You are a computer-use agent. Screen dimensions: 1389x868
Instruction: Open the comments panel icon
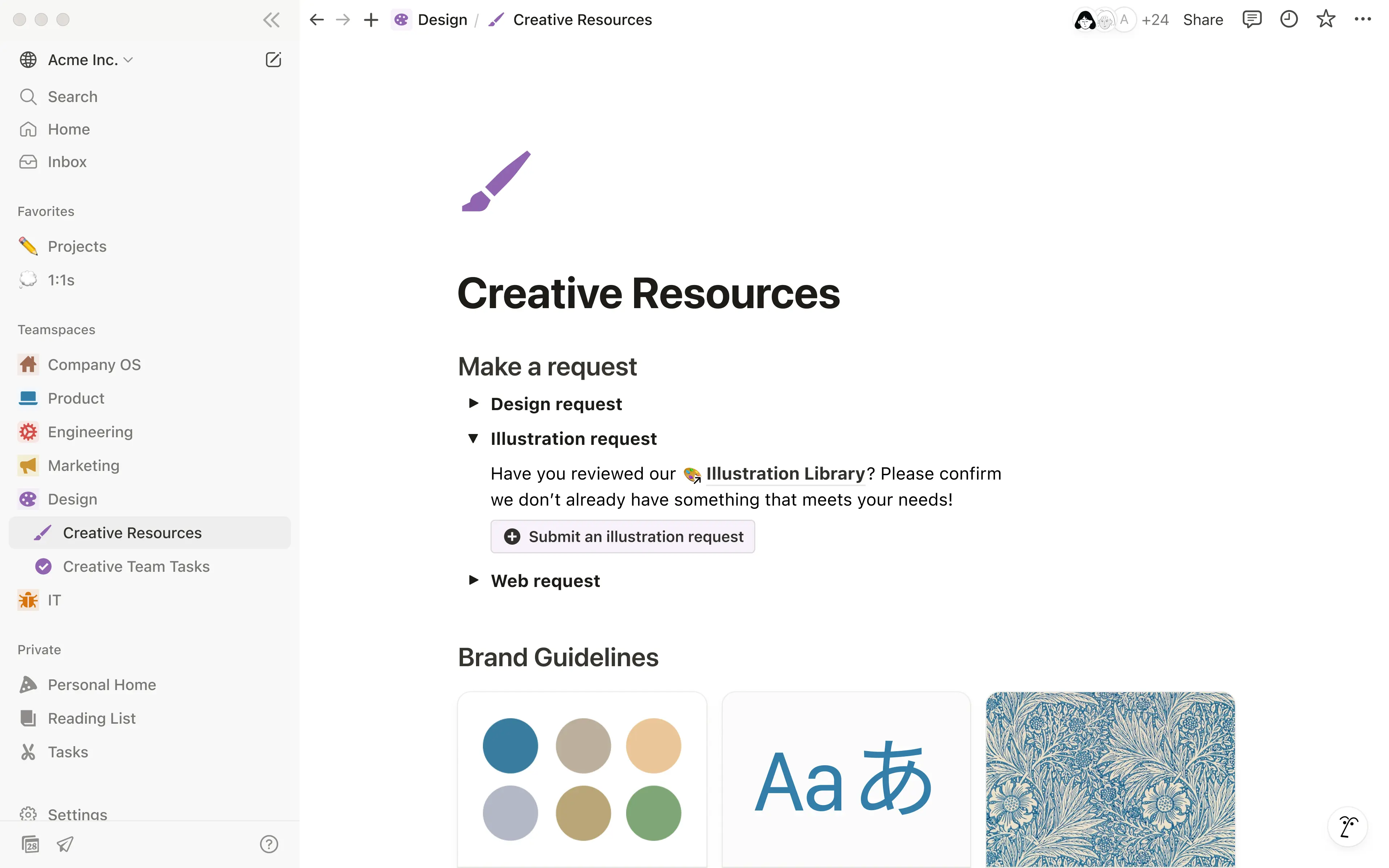coord(1251,20)
